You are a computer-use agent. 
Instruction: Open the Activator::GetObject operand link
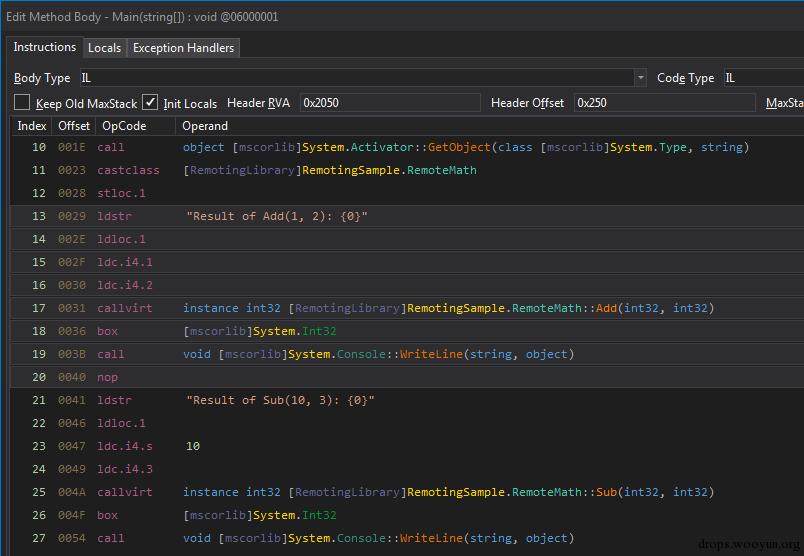pyautogui.click(x=459, y=147)
